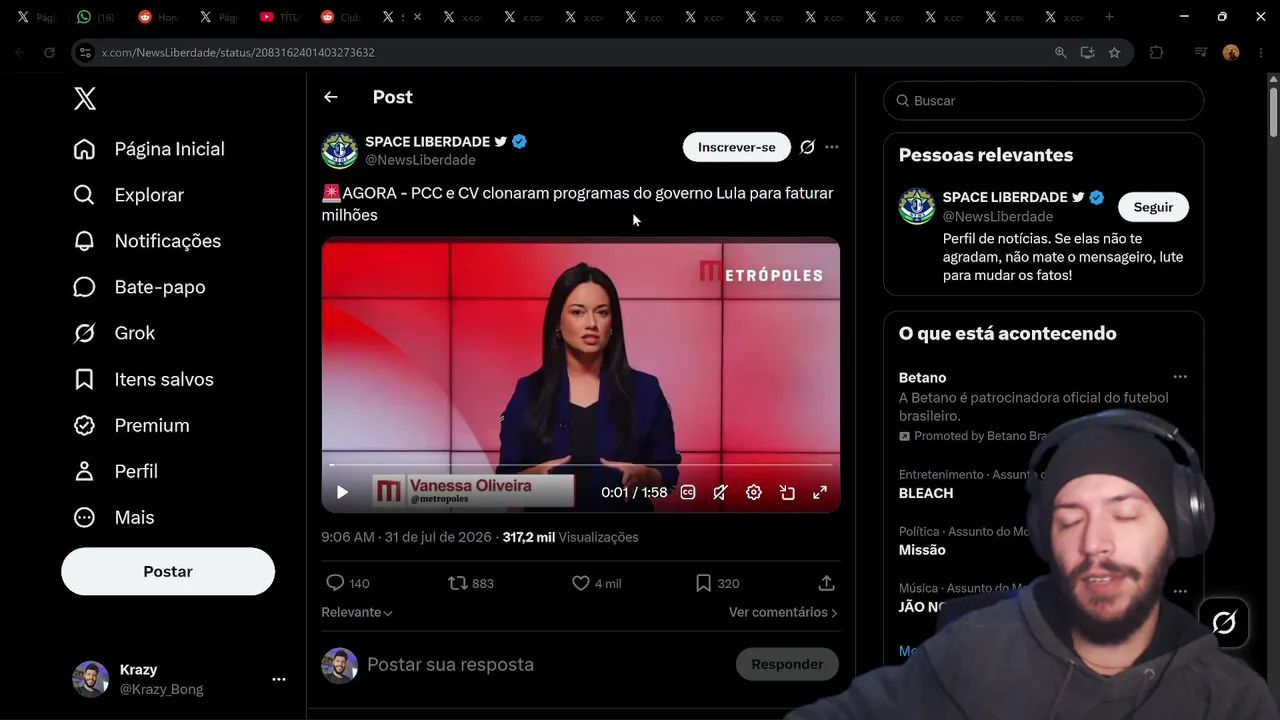Click the page's vertical scrollbar

[x=1273, y=112]
